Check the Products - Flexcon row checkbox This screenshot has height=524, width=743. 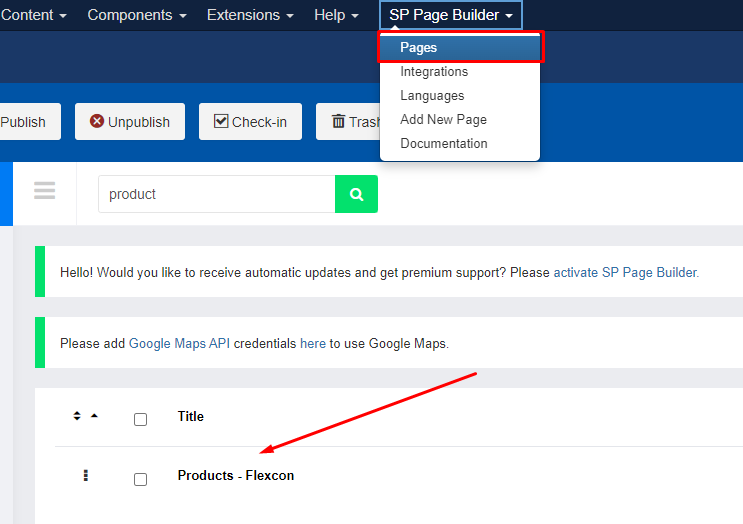click(140, 479)
